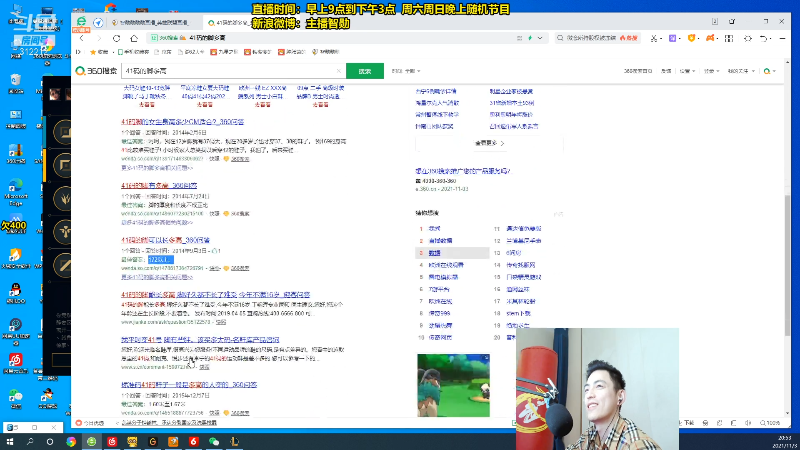This screenshot has width=800, height=450.
Task: Open the purple extension icon in toolbar
Action: tap(672, 38)
